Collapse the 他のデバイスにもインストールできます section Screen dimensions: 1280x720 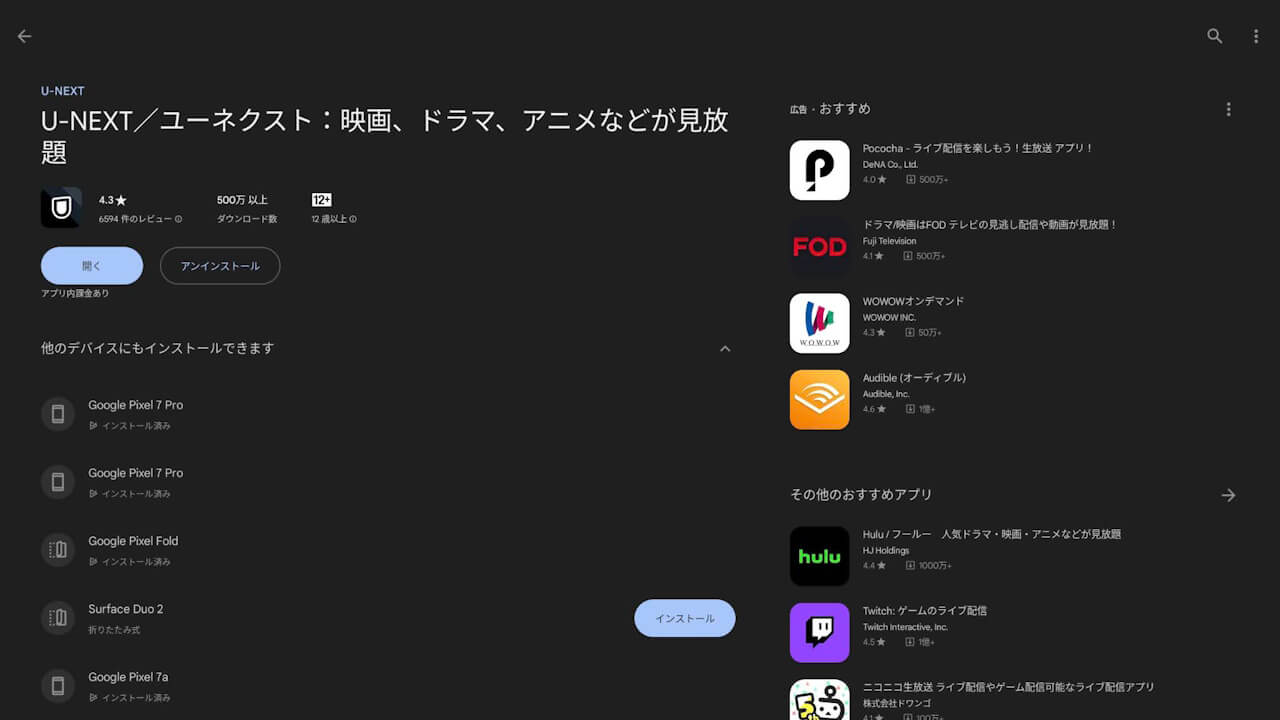click(725, 348)
